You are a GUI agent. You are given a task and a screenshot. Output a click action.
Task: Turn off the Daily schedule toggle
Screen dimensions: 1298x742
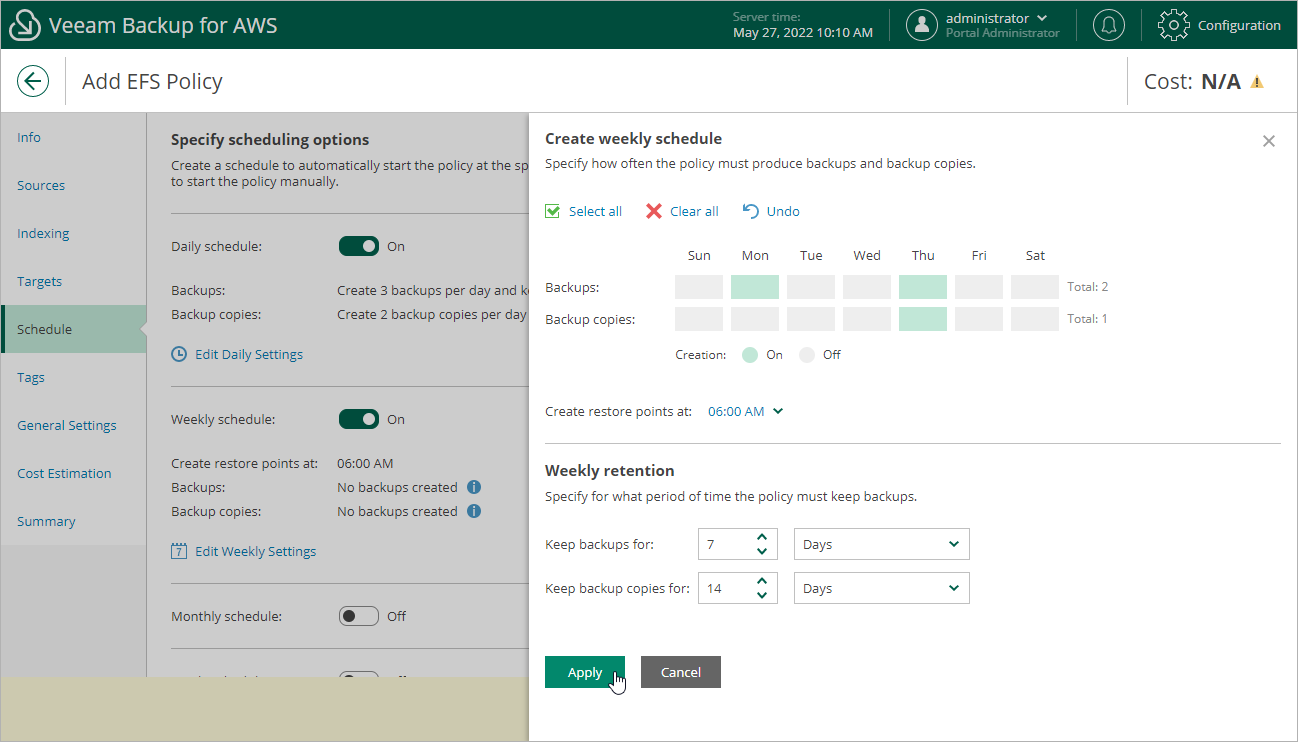click(359, 246)
